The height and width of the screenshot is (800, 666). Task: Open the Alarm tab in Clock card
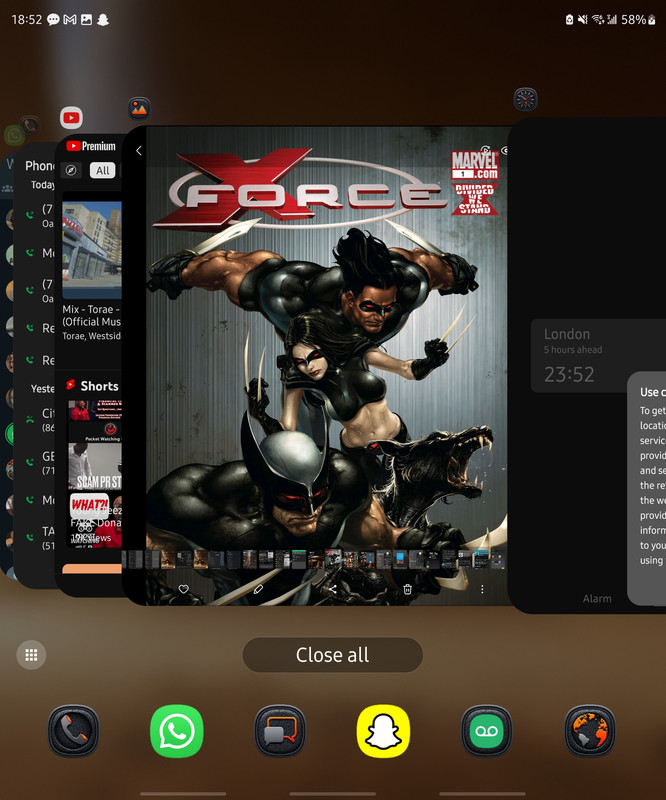(x=597, y=598)
